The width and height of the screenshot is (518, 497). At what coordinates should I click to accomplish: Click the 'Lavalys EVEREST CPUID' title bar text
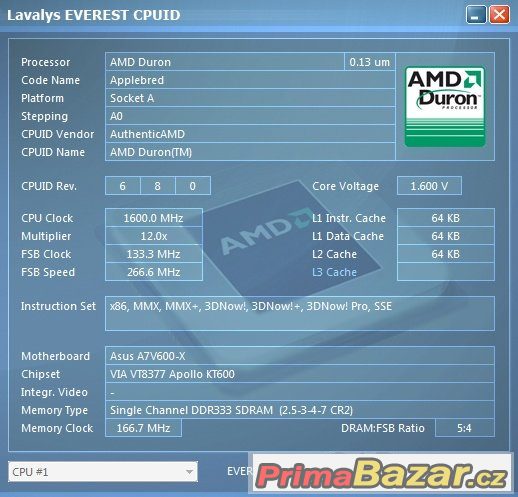click(x=94, y=15)
